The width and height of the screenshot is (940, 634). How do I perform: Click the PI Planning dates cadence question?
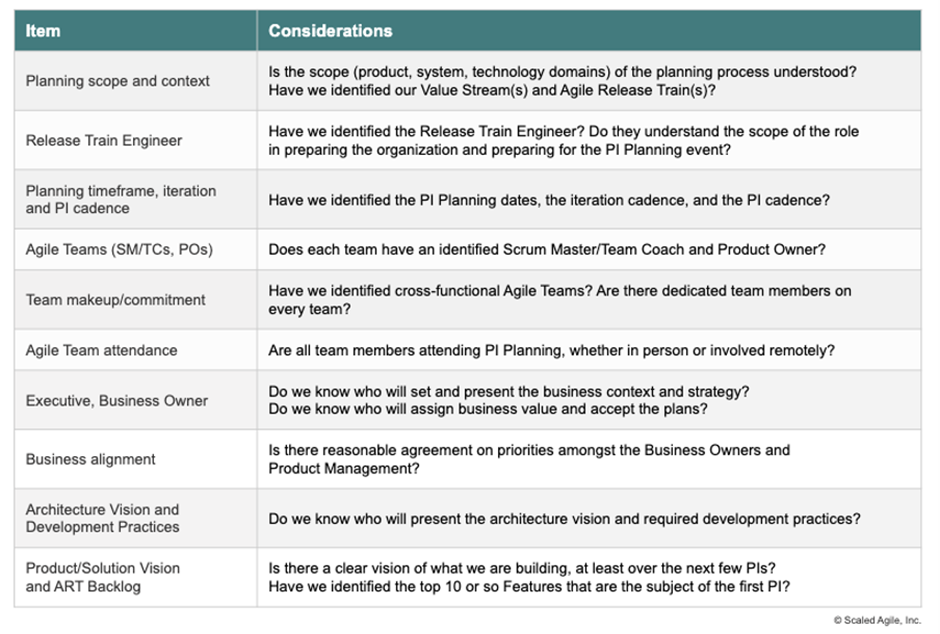(548, 200)
